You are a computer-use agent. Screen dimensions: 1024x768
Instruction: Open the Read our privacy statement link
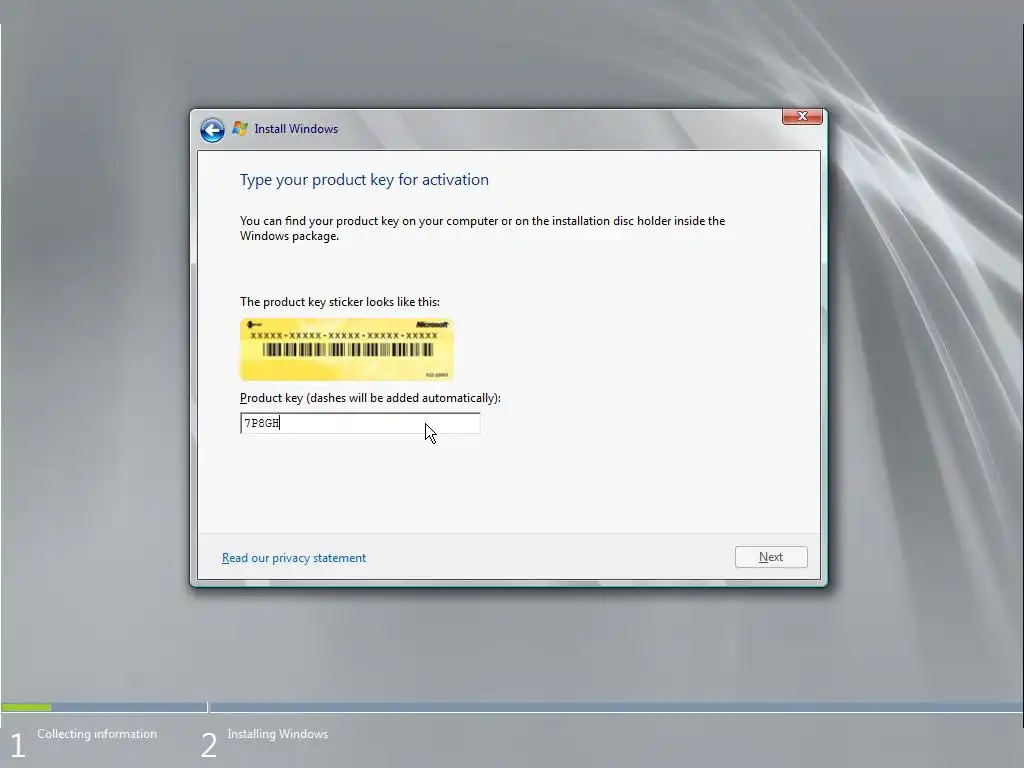[294, 558]
